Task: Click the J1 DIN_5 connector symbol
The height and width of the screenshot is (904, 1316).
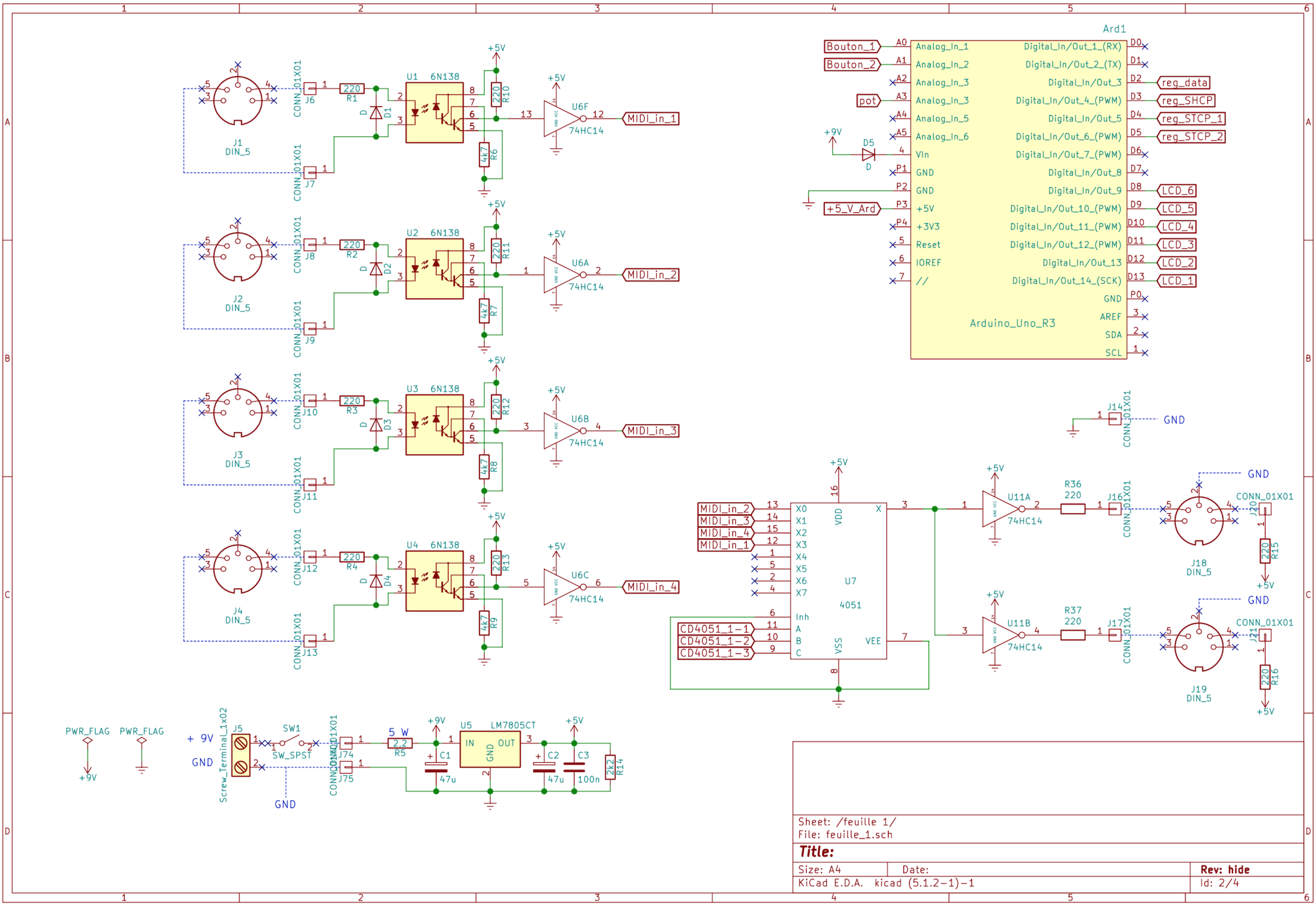Action: click(237, 101)
